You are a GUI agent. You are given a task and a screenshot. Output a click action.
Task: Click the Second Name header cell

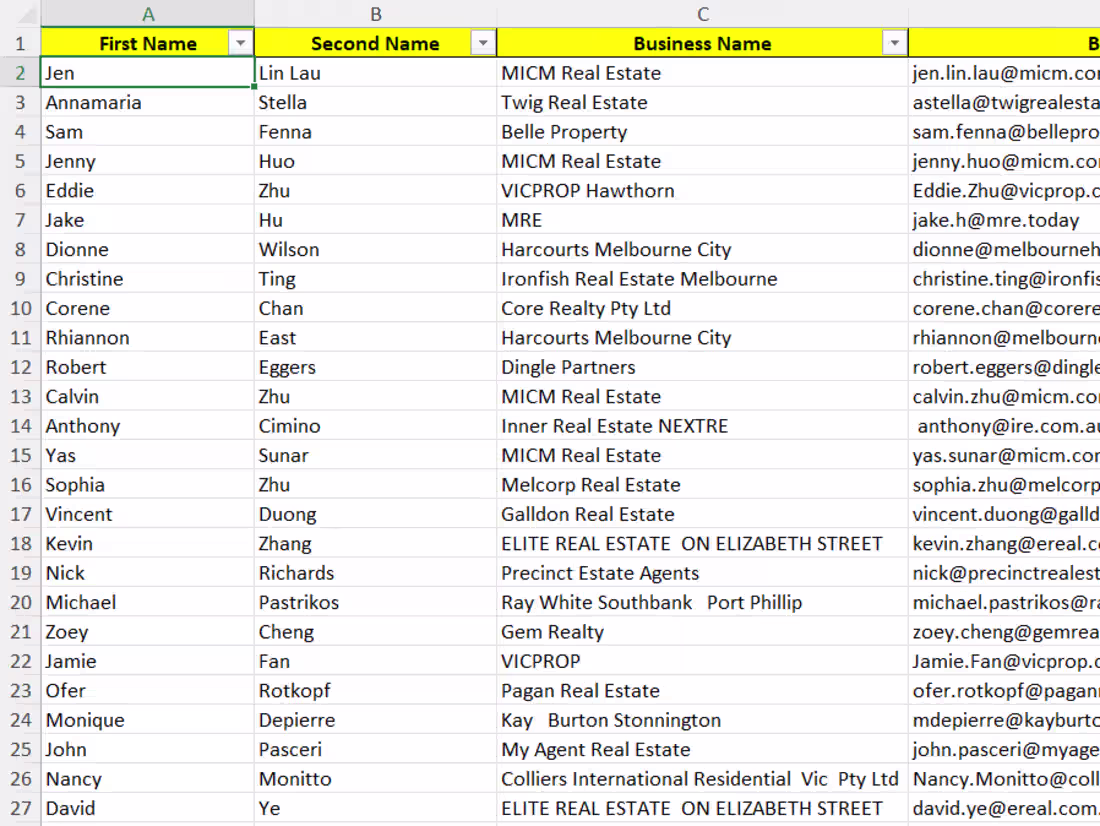[x=375, y=44]
